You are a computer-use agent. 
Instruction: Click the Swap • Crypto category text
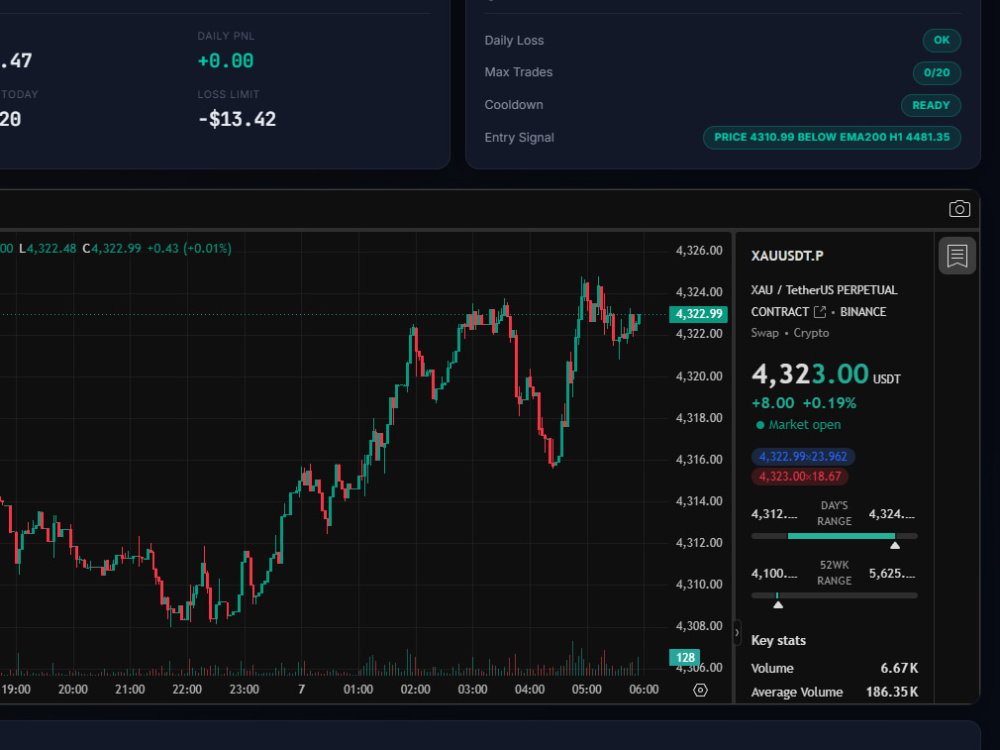click(x=790, y=333)
